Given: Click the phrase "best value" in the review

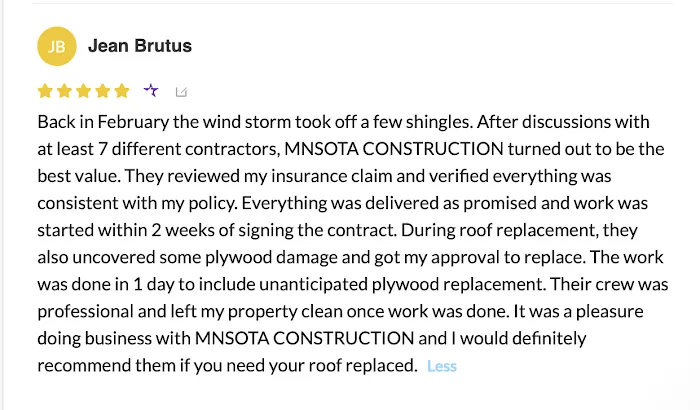Looking at the screenshot, I should pyautogui.click(x=76, y=178).
